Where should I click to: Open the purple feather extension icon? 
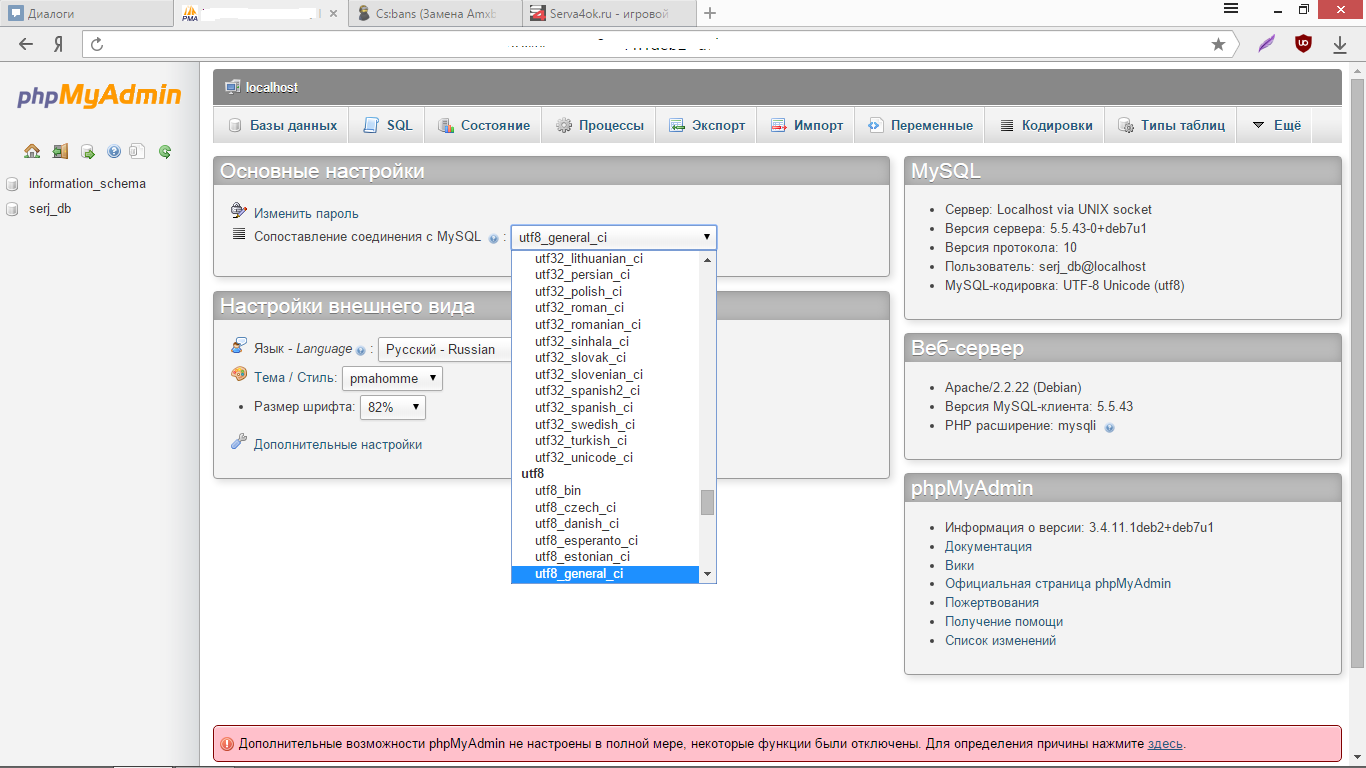point(1266,44)
